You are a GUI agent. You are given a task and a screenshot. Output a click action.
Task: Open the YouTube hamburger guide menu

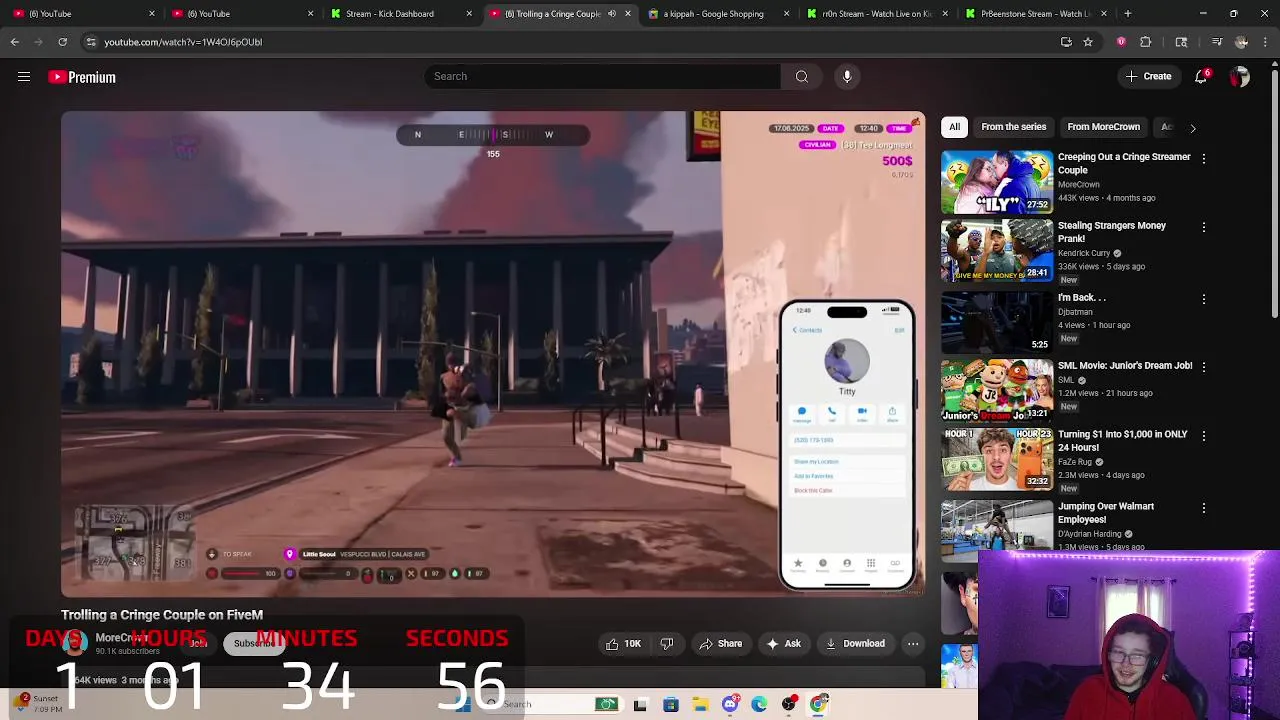tap(24, 77)
